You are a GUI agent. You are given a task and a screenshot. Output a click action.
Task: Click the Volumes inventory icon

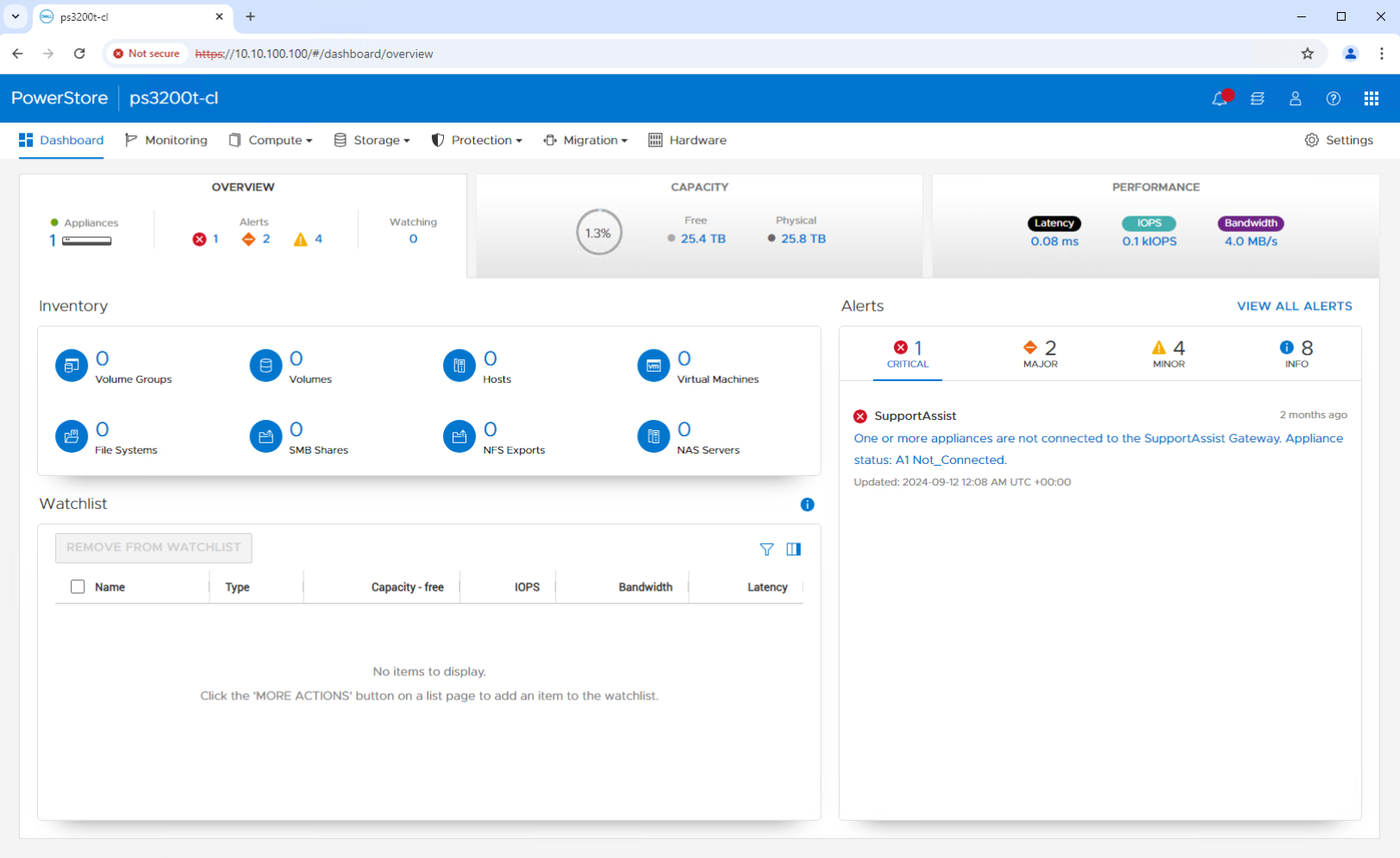[x=266, y=366]
